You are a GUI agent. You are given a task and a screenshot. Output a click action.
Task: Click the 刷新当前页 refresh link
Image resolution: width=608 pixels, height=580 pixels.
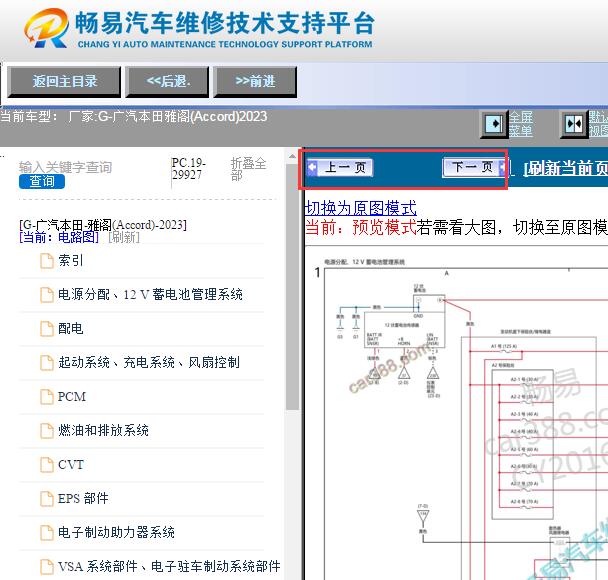(x=565, y=168)
